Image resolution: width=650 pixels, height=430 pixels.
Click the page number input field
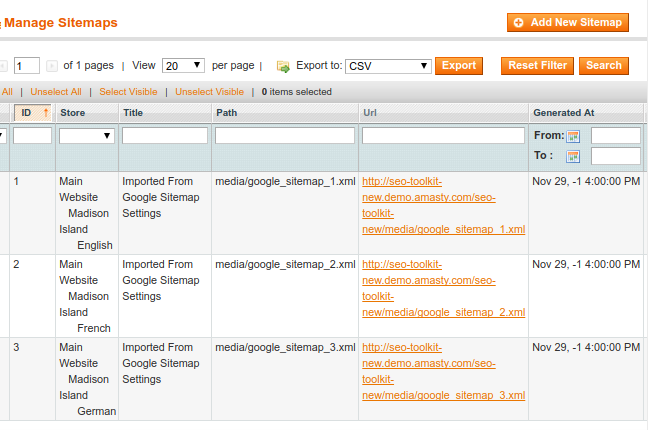tap(27, 66)
